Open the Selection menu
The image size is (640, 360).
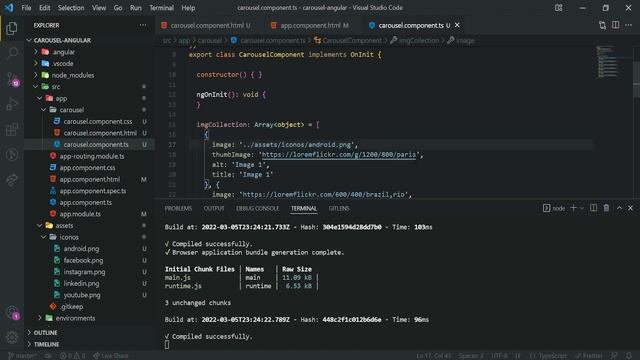71,8
